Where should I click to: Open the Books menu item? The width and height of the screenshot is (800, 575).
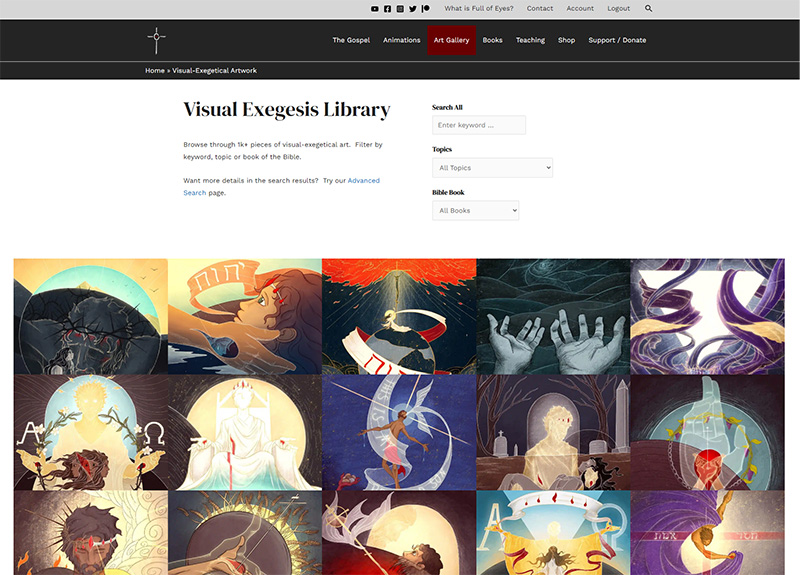pyautogui.click(x=492, y=40)
